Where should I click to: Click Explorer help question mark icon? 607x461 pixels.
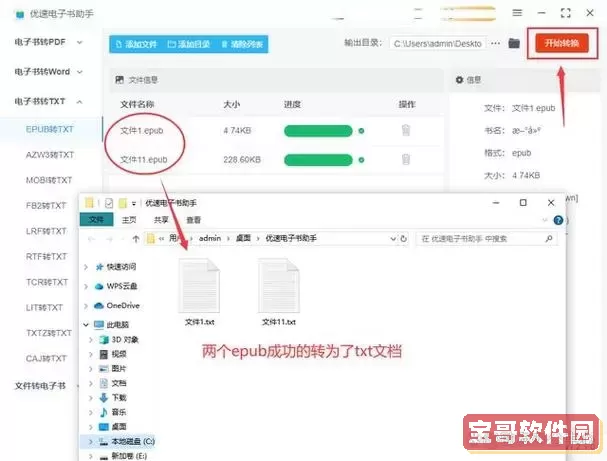click(x=558, y=220)
